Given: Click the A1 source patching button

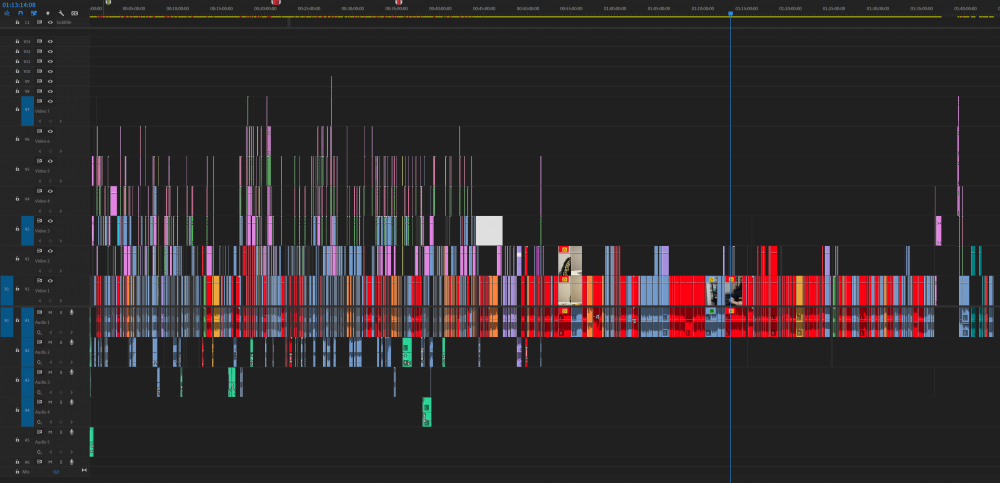Looking at the screenshot, I should point(6,320).
